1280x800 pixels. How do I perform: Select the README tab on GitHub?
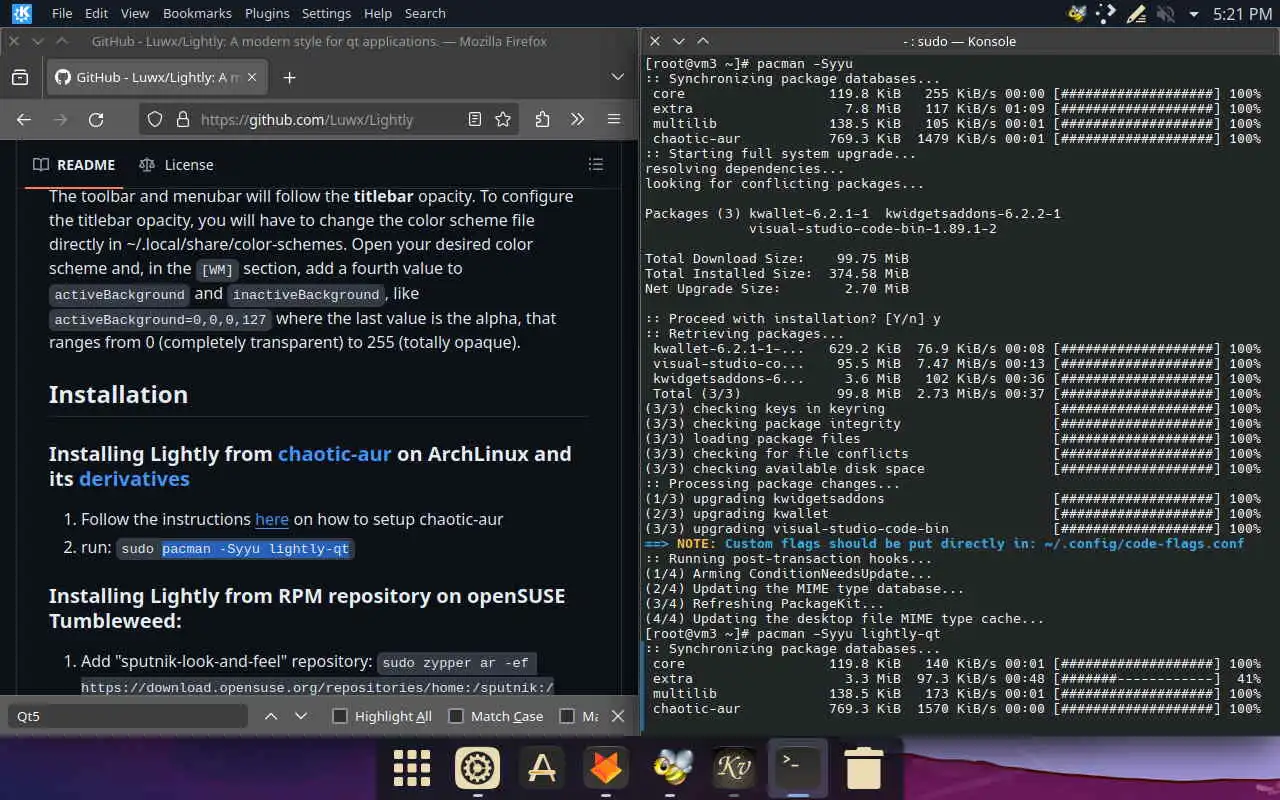pyautogui.click(x=75, y=165)
